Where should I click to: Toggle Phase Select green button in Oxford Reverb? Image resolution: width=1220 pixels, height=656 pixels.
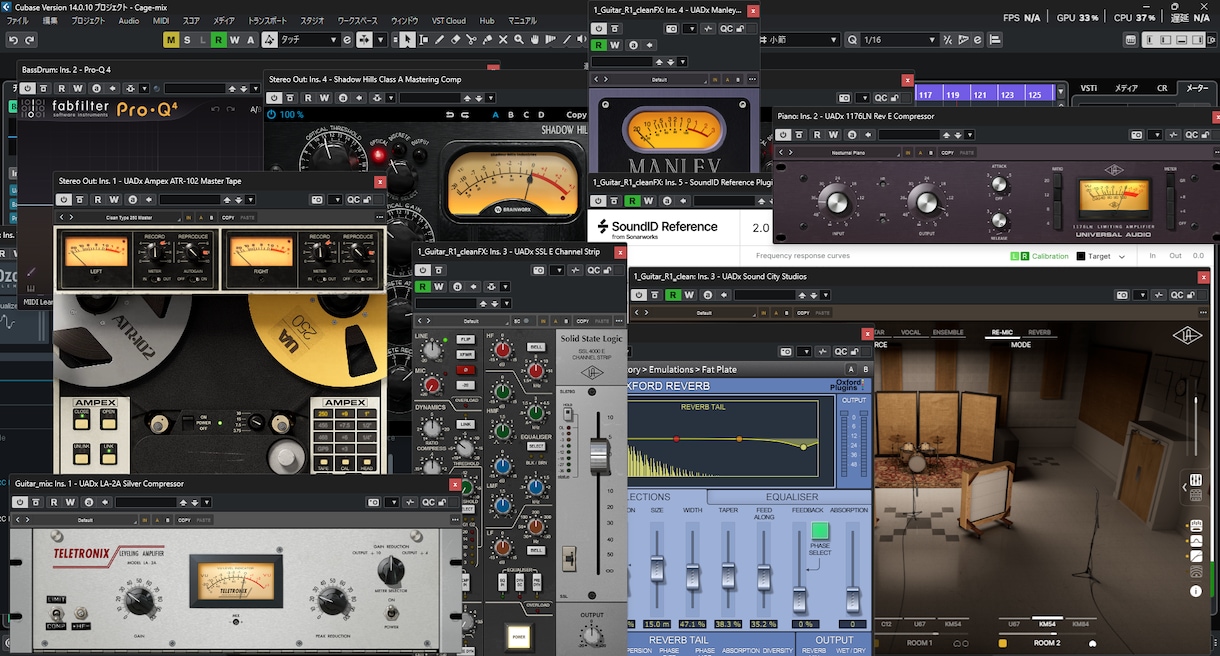pyautogui.click(x=820, y=530)
